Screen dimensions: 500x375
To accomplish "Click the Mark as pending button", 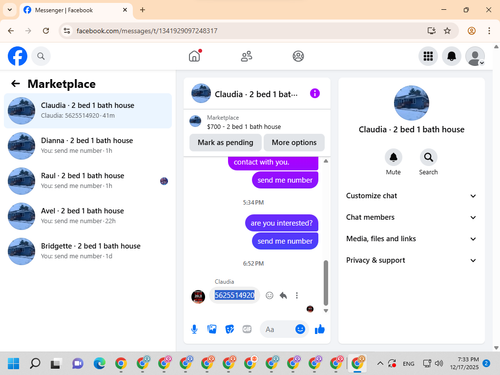I will (x=225, y=142).
